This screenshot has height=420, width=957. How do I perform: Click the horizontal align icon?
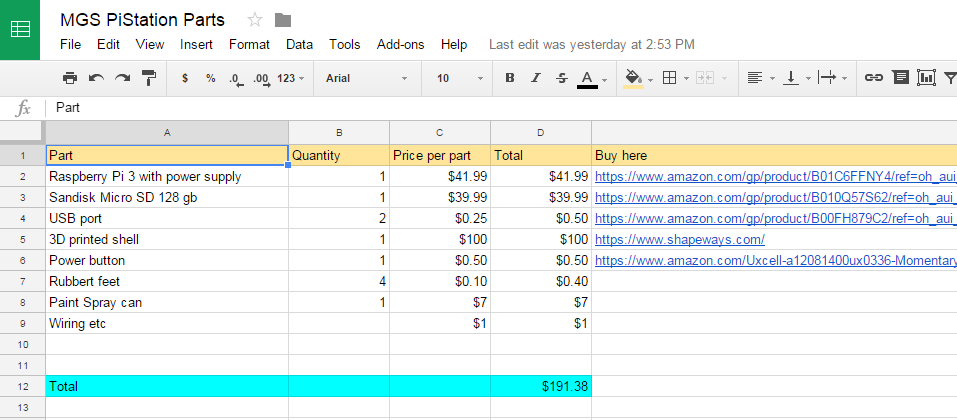click(x=755, y=78)
